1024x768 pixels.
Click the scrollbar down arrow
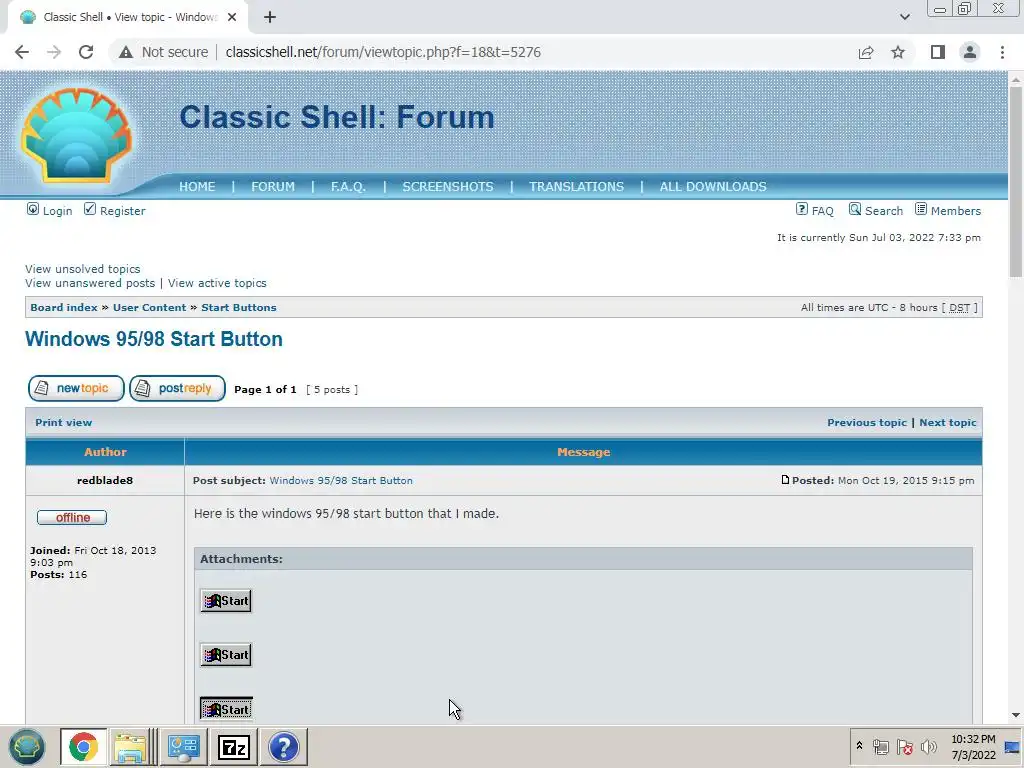coord(1016,716)
